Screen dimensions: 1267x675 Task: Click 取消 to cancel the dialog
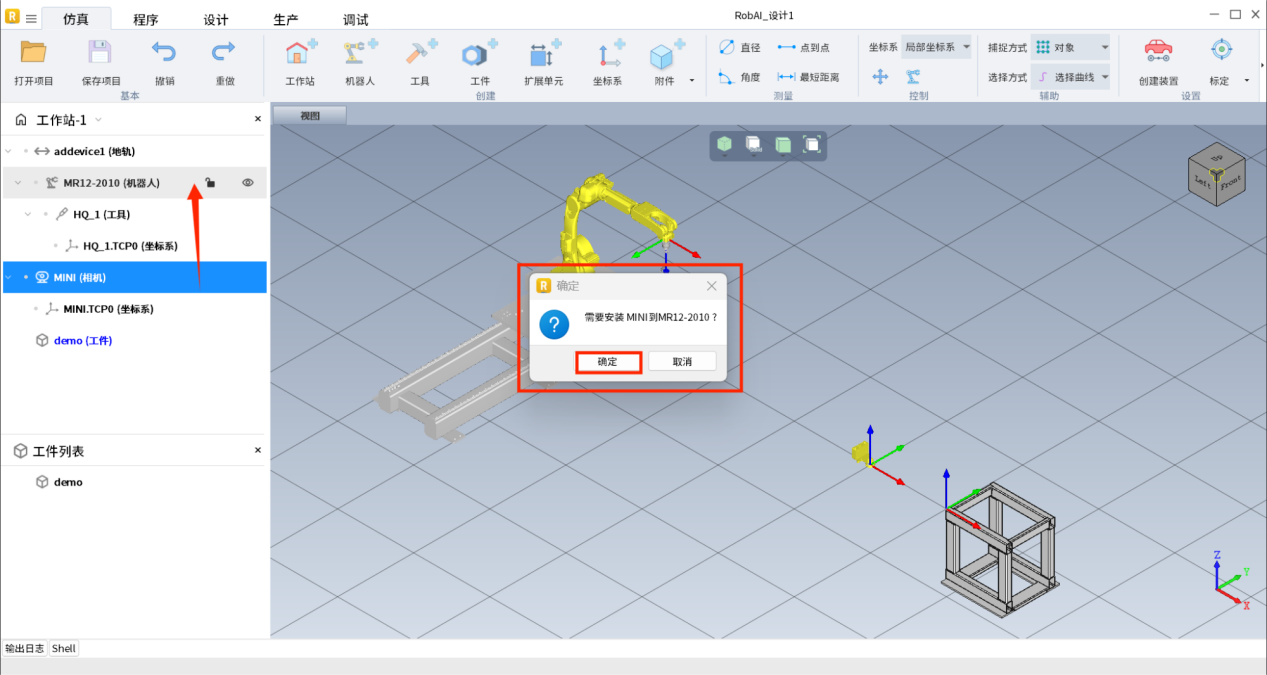point(682,361)
